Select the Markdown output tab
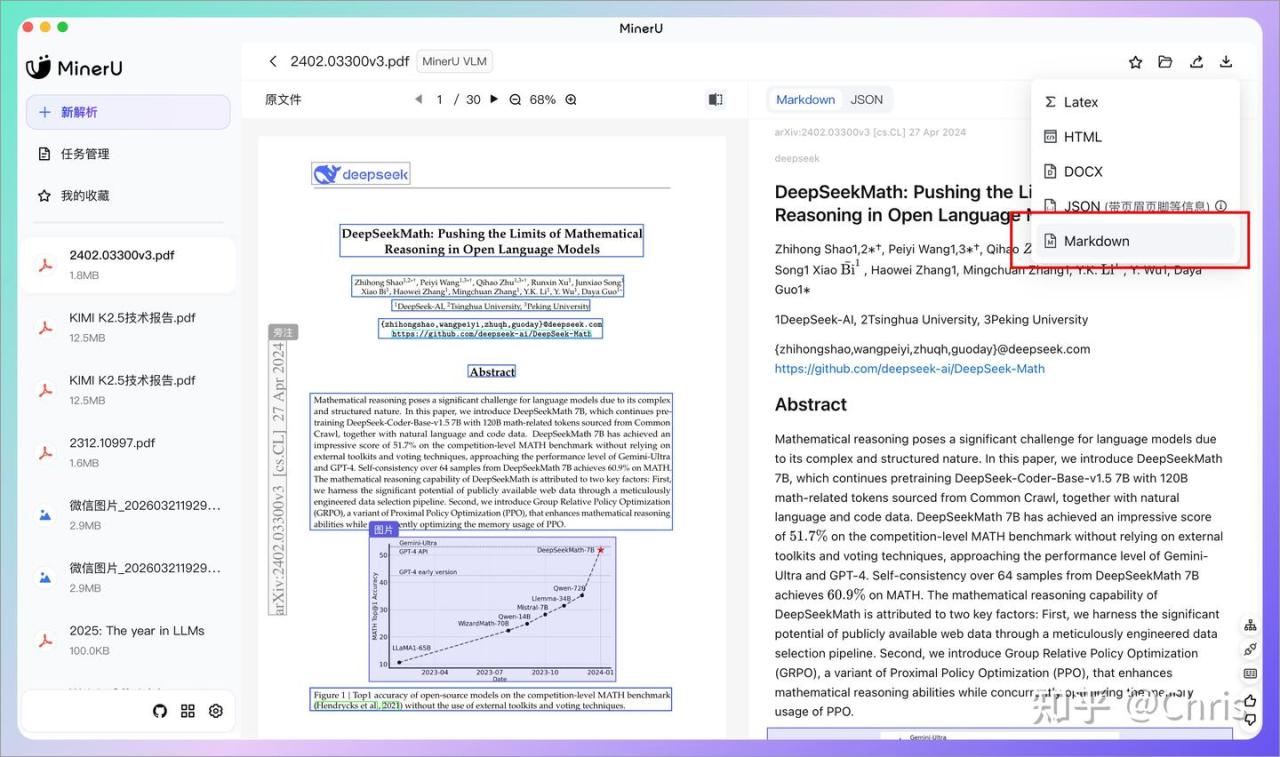The height and width of the screenshot is (757, 1280). click(x=805, y=100)
